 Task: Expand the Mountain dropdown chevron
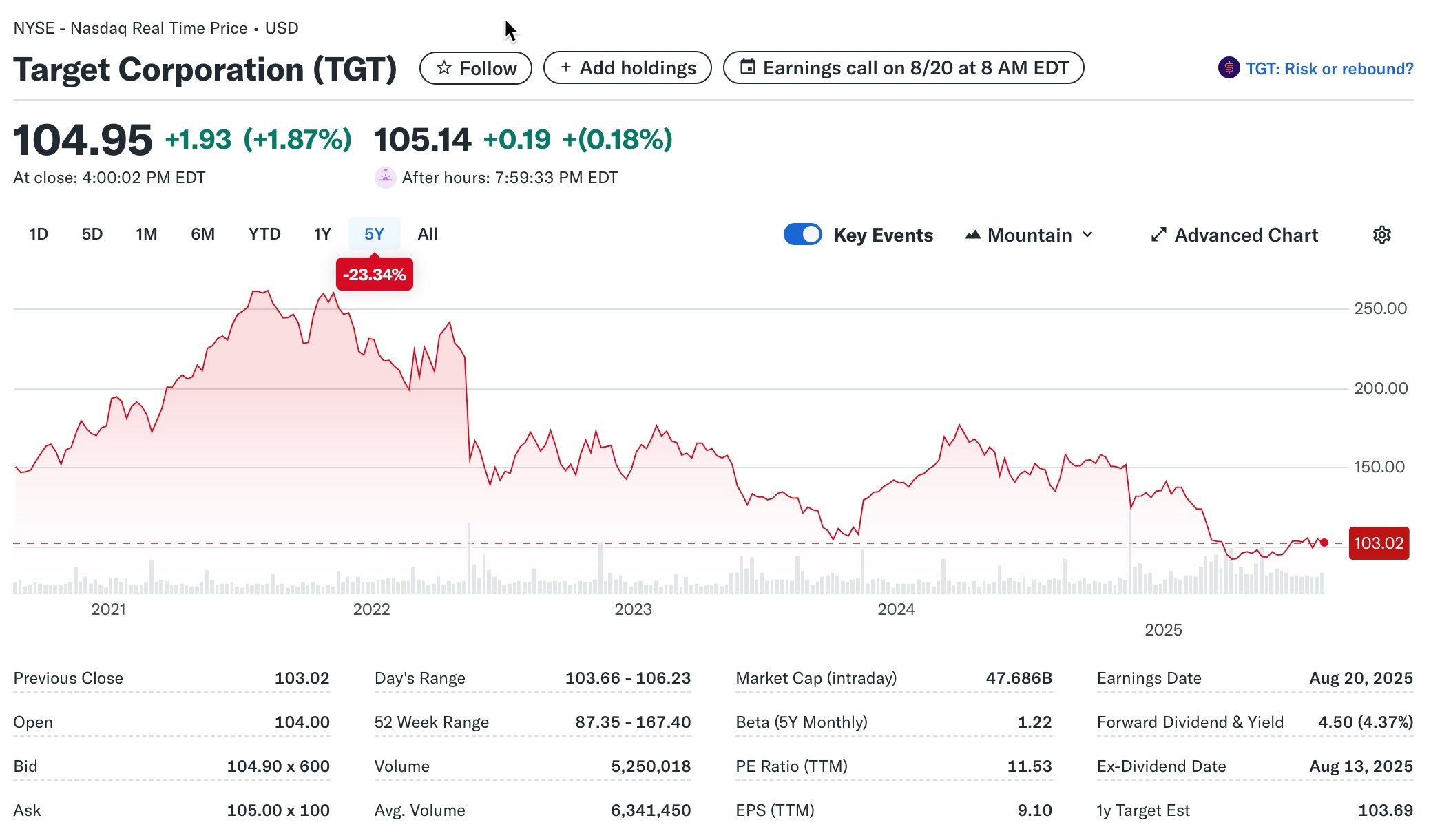(1087, 235)
